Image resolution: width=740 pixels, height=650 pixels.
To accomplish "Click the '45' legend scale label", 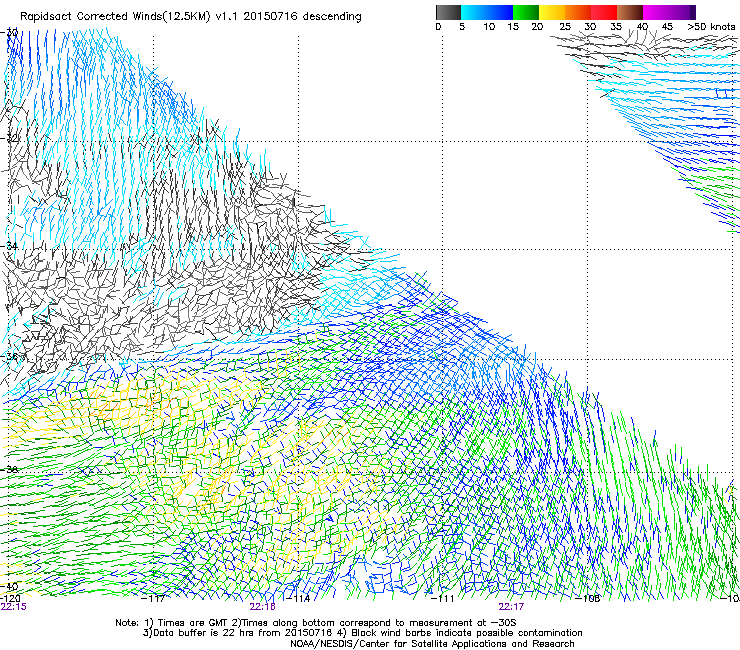I will tap(667, 27).
